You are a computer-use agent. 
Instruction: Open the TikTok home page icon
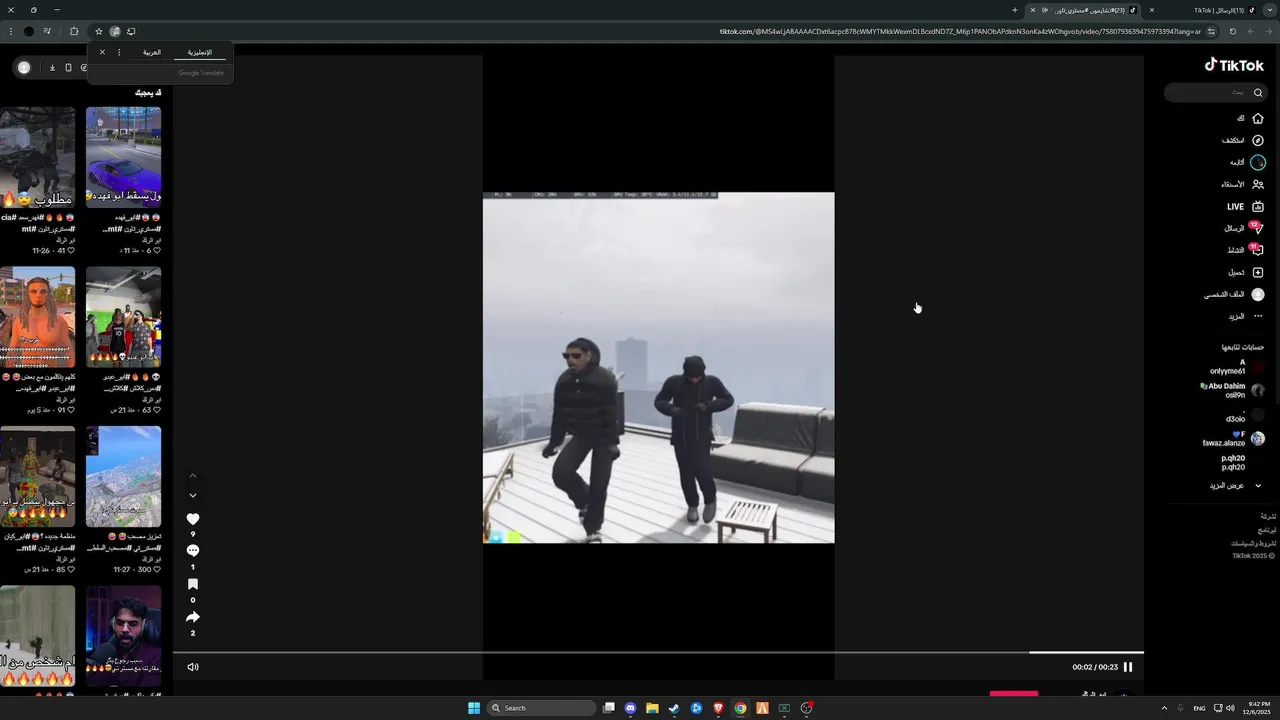(x=1258, y=118)
